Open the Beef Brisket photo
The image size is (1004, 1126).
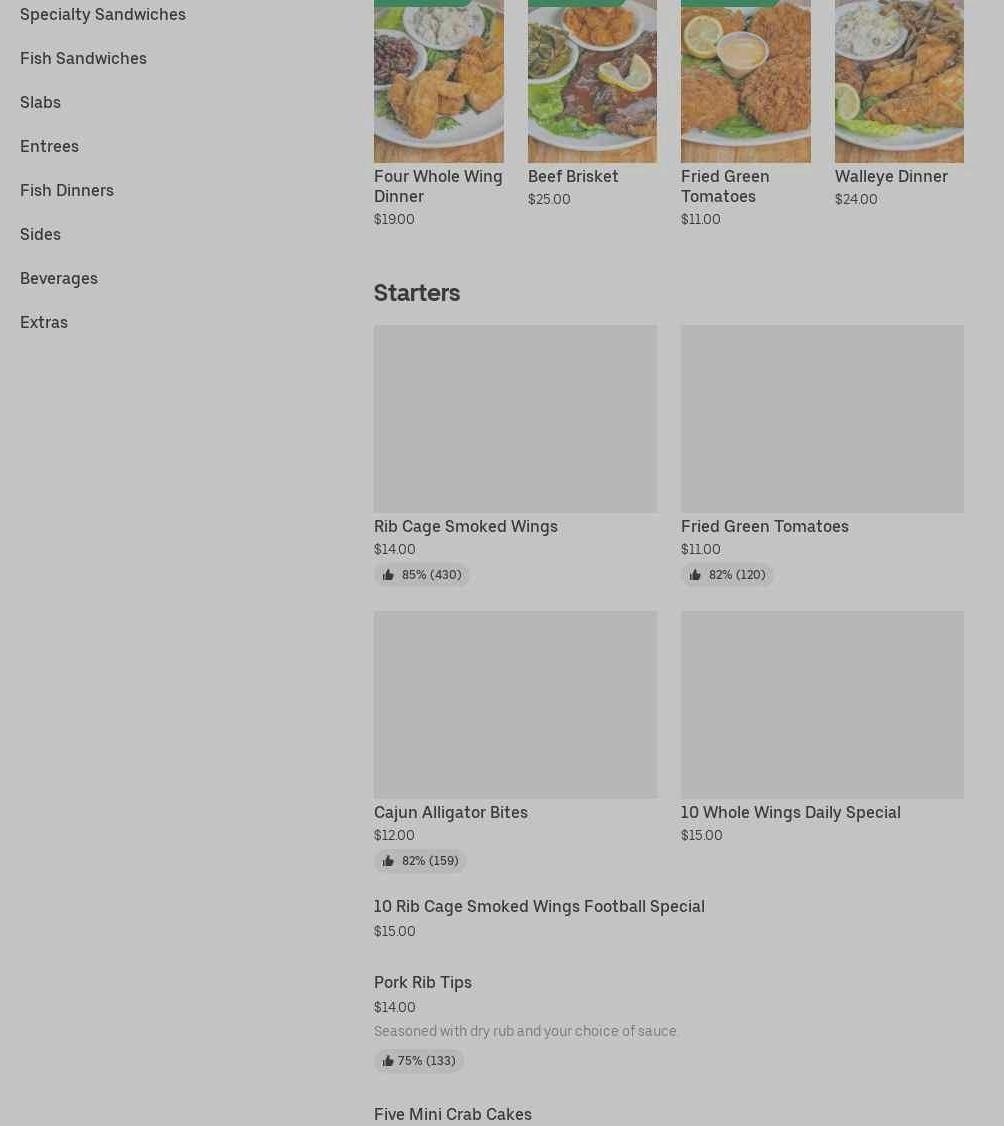[592, 81]
